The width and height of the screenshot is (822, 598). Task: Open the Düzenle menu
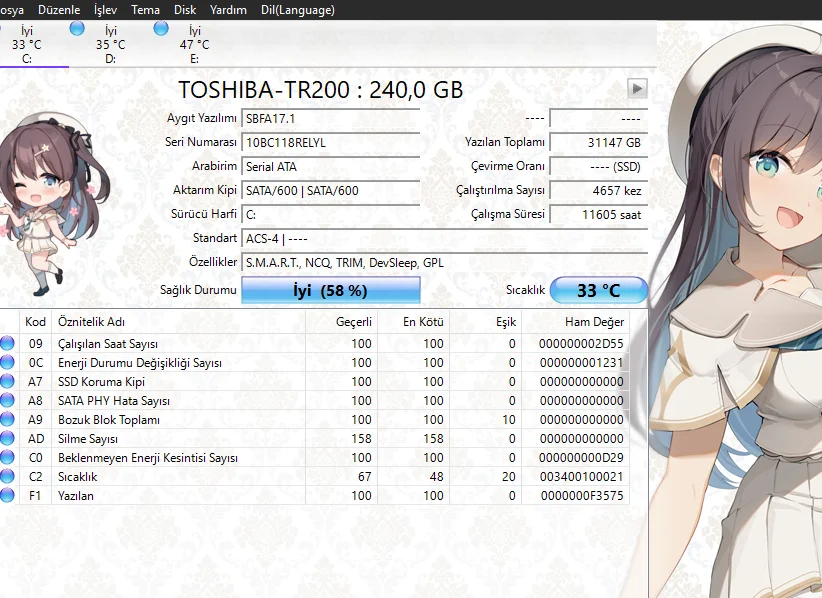tap(59, 10)
